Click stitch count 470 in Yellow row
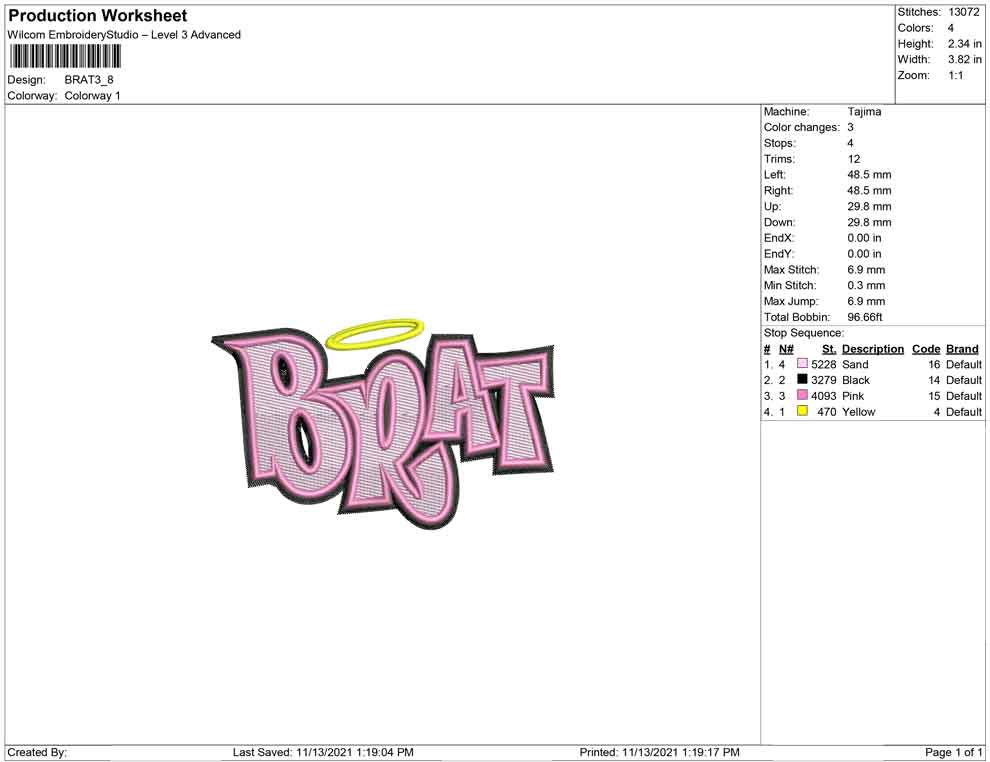Image resolution: width=990 pixels, height=762 pixels. [826, 412]
